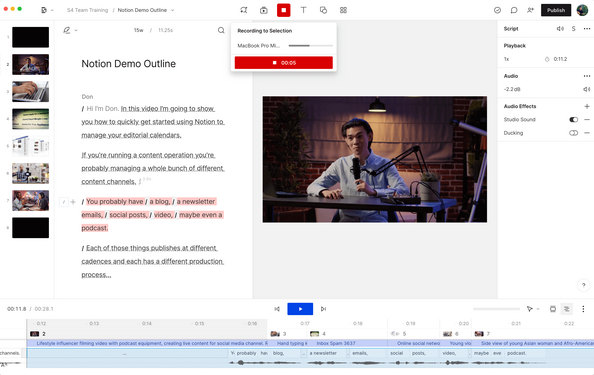Select scene 7 thumbnail

pyautogui.click(x=30, y=201)
